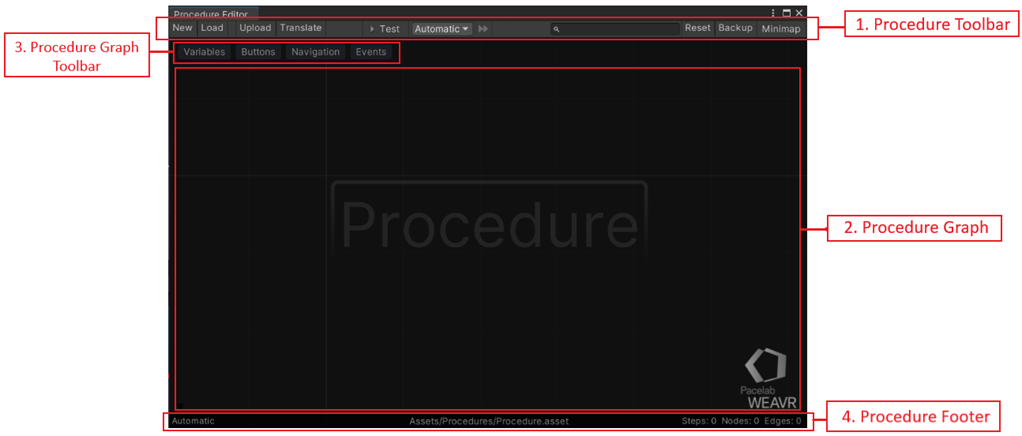Click the Load button in toolbar
Screen dimensions: 1022x436
pyautogui.click(x=212, y=29)
